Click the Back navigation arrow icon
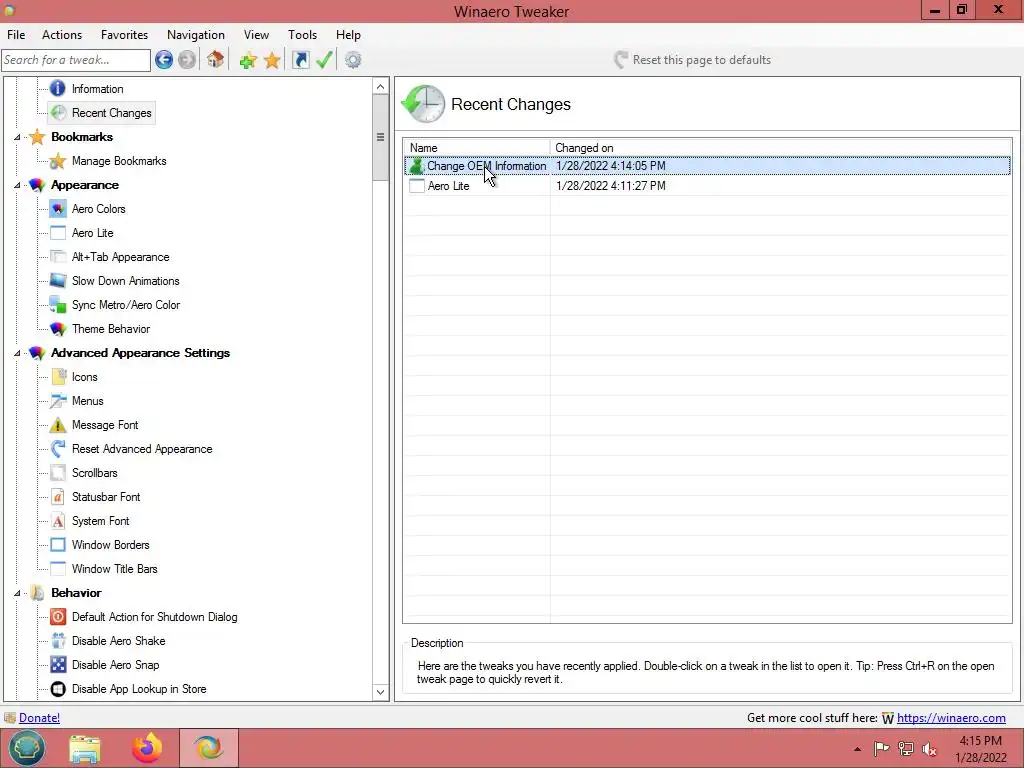1024x768 pixels. (x=164, y=60)
